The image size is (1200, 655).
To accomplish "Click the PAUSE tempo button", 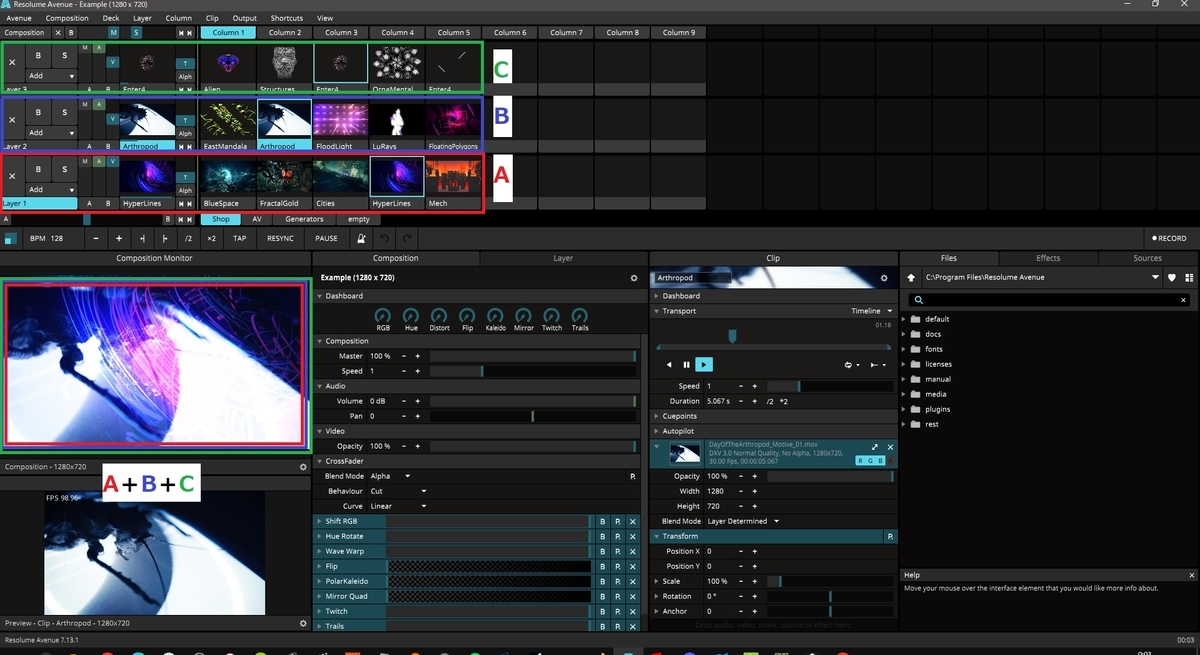I will tap(326, 239).
